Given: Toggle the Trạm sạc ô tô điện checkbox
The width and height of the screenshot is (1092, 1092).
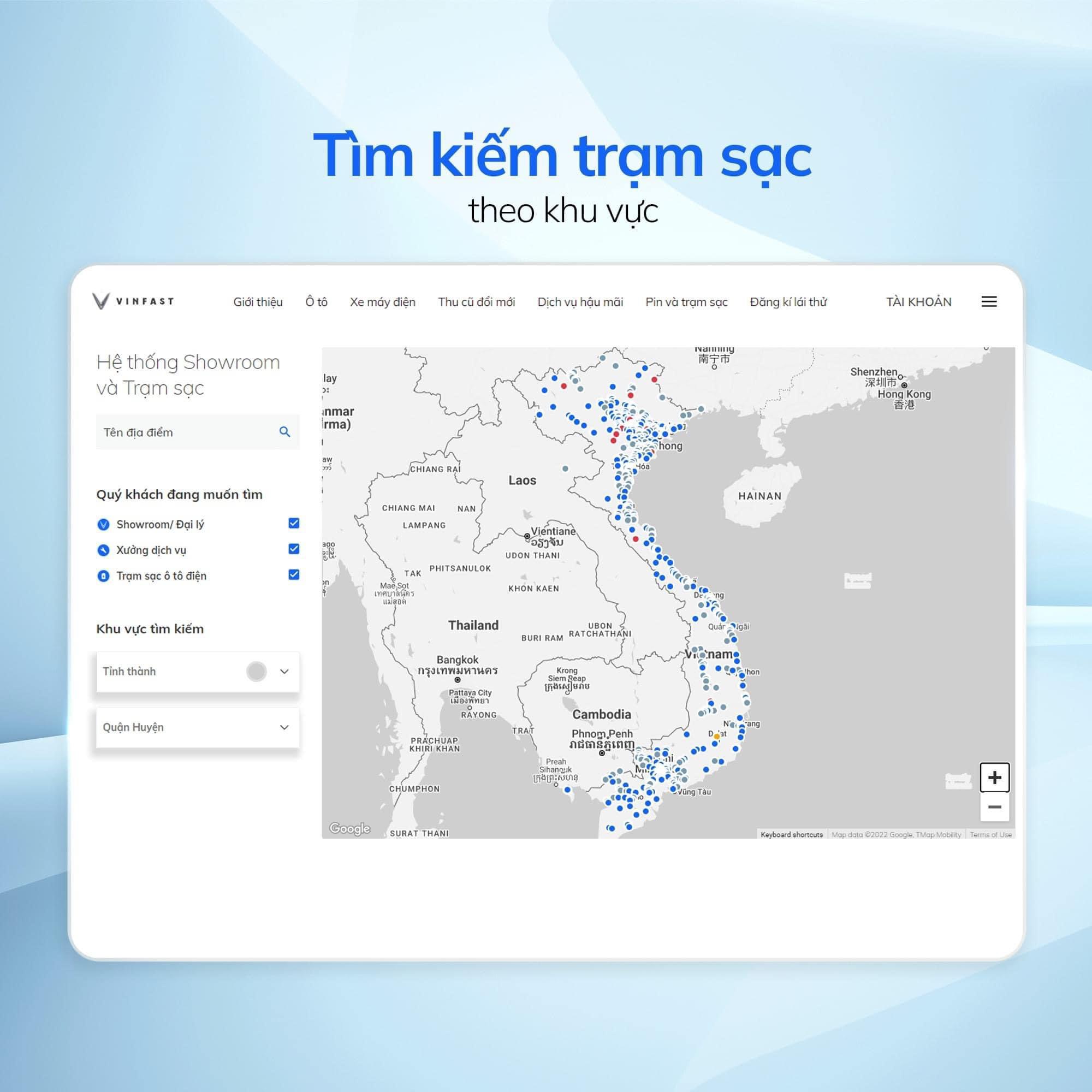Looking at the screenshot, I should (293, 575).
